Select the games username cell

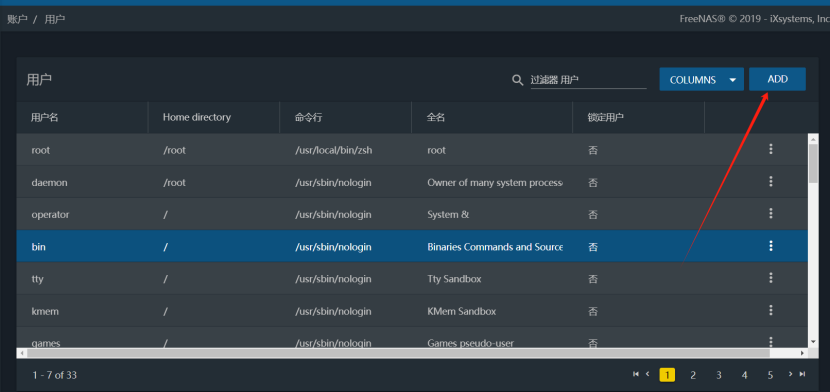point(46,343)
